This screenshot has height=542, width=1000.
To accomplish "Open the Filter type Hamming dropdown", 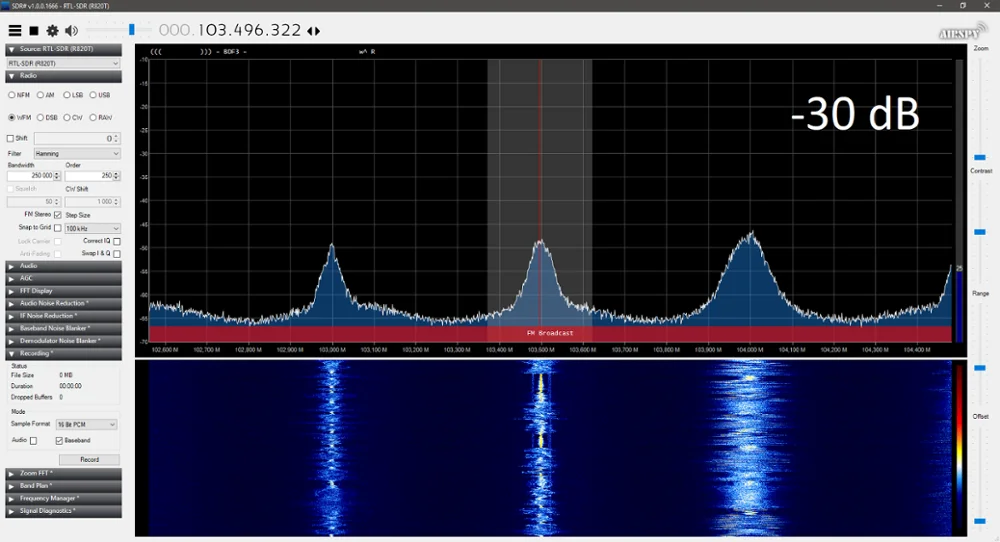I will (77, 154).
